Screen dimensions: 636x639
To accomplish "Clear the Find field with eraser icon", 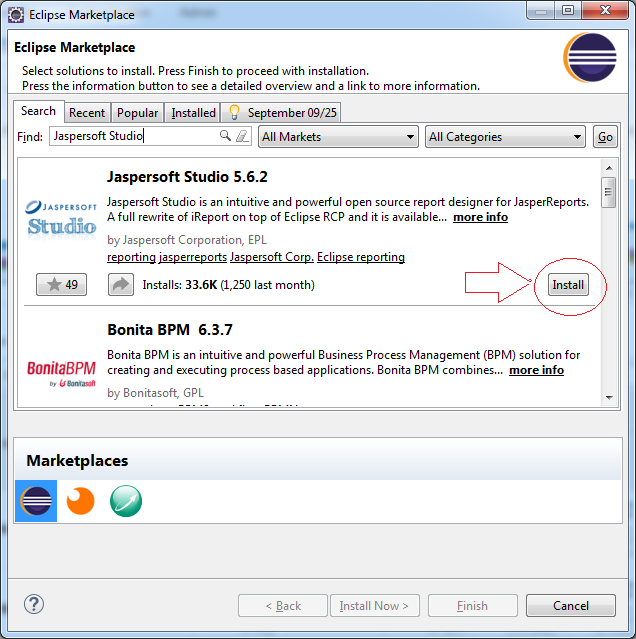I will (x=242, y=136).
